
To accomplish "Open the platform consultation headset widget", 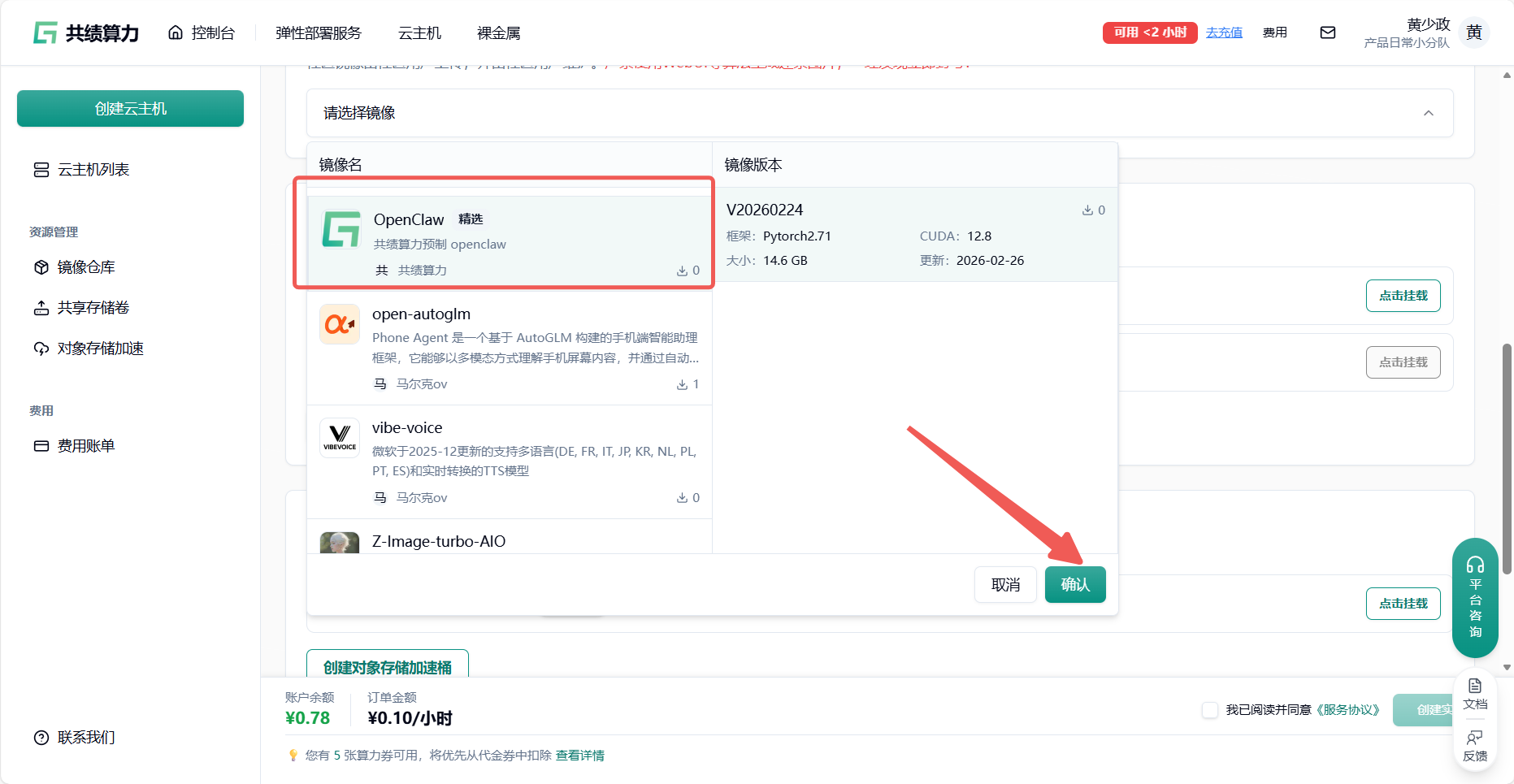I will (x=1475, y=597).
